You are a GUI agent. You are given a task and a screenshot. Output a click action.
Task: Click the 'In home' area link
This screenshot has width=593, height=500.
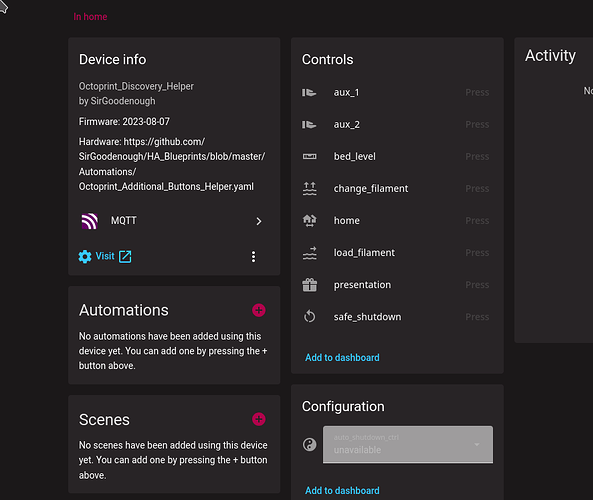(90, 17)
